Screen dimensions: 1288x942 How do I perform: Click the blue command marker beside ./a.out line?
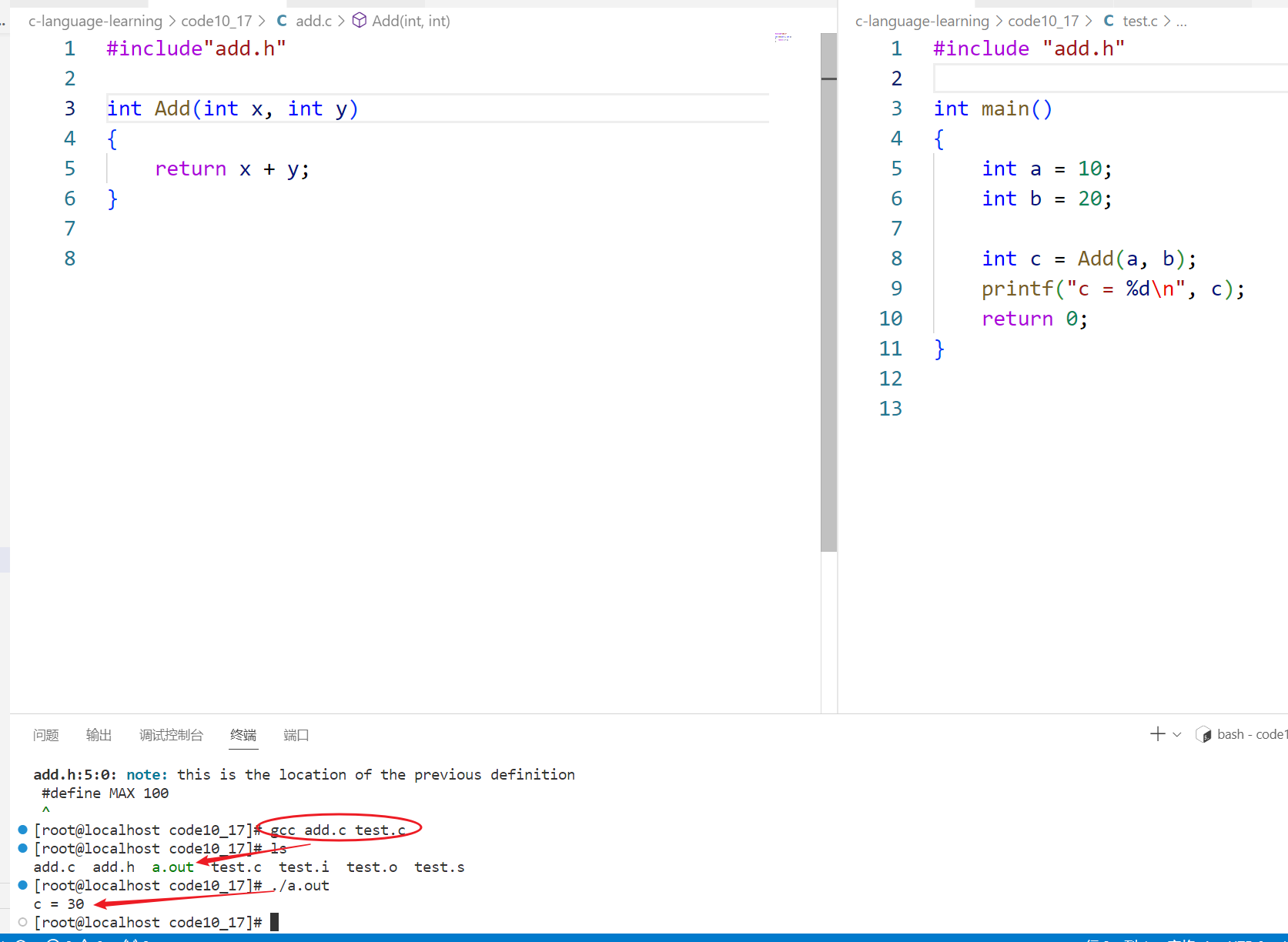[23, 885]
